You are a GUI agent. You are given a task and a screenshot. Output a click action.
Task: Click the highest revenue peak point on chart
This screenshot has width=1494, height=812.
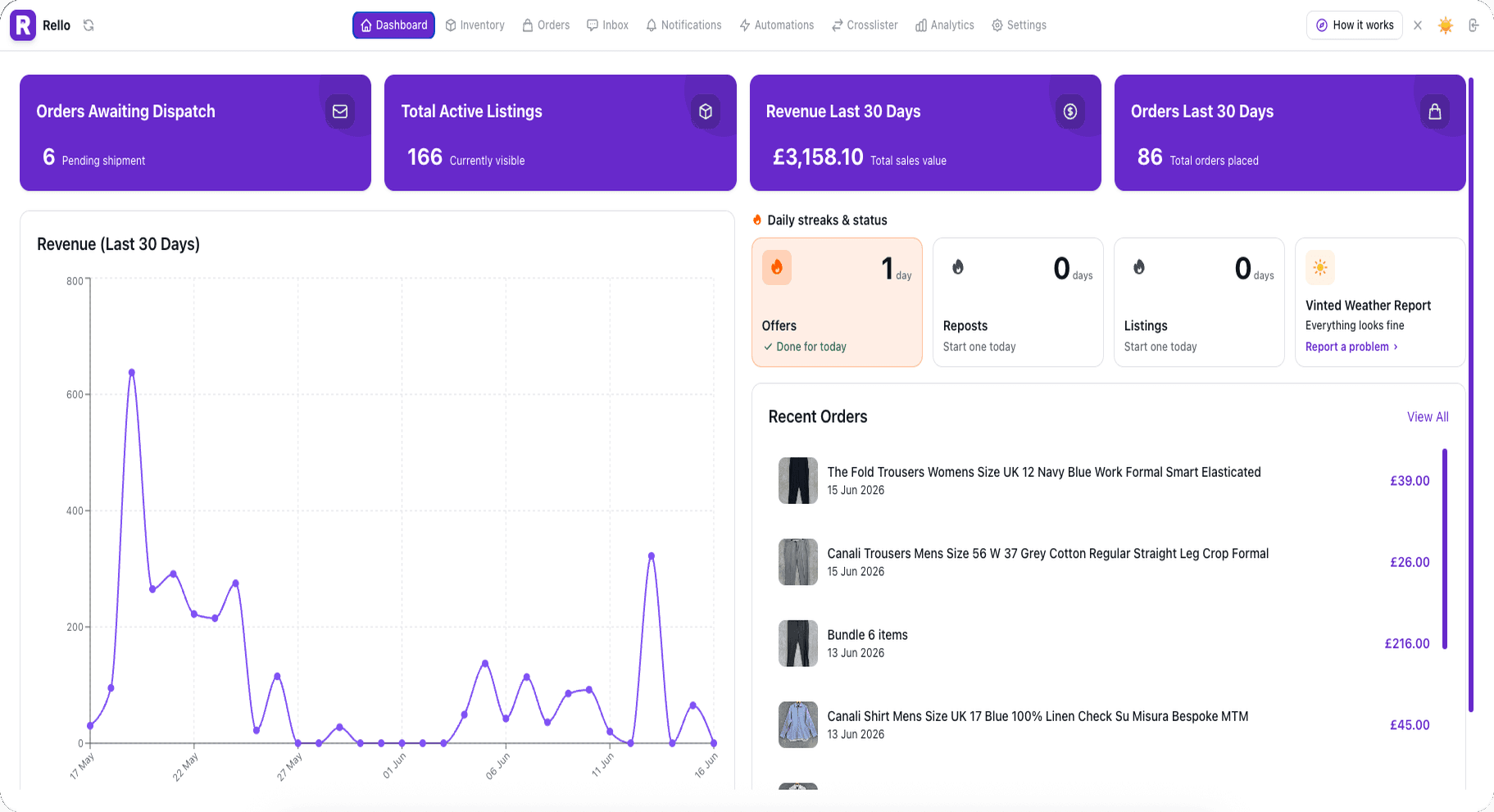[x=131, y=373]
